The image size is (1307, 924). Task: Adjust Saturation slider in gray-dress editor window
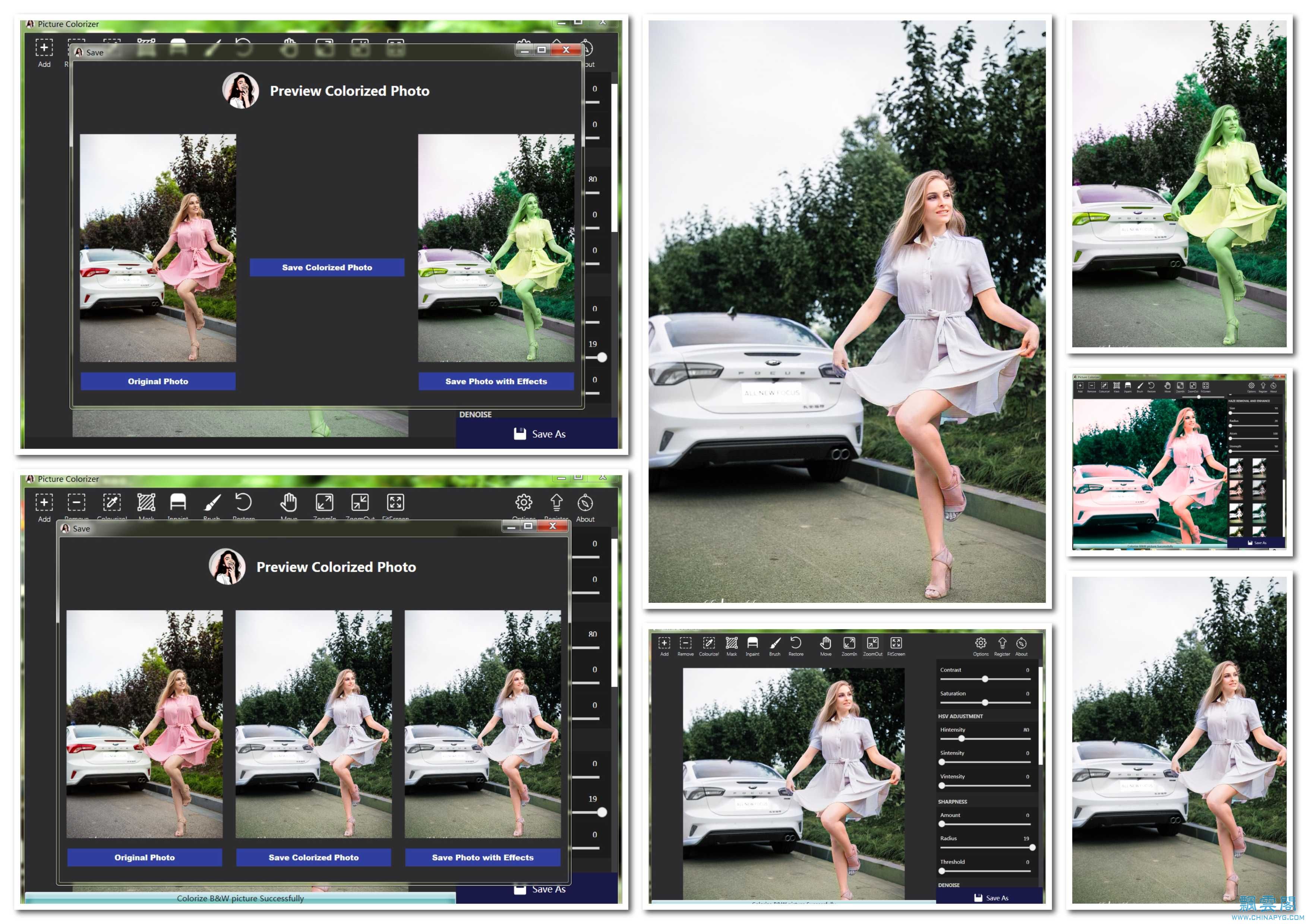[985, 703]
